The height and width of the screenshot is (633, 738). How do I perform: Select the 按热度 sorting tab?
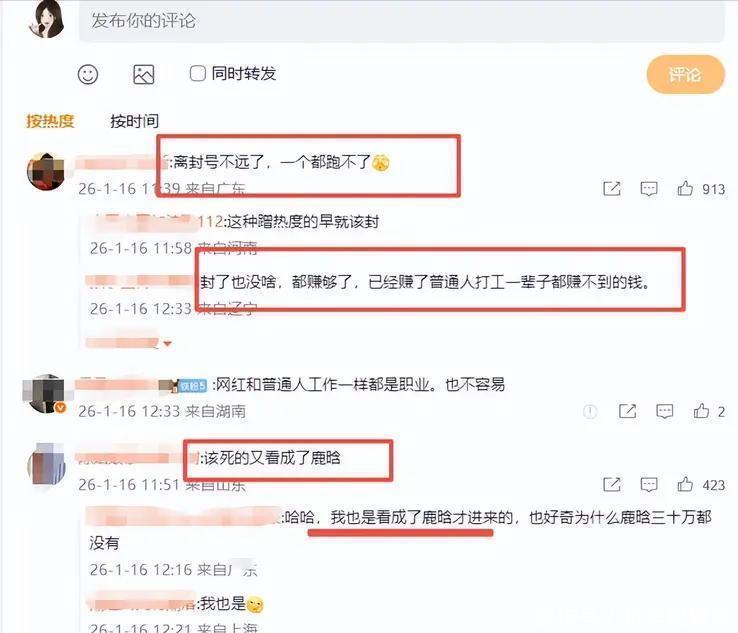pos(50,121)
